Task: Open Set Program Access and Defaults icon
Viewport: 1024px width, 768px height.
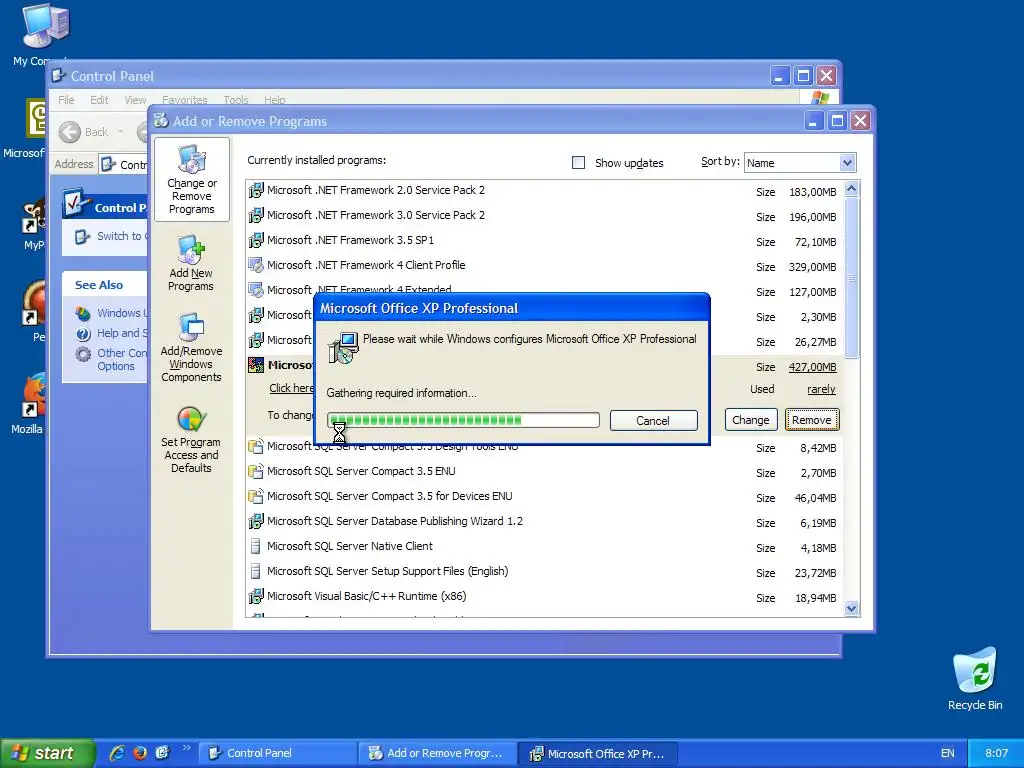Action: coord(191,419)
